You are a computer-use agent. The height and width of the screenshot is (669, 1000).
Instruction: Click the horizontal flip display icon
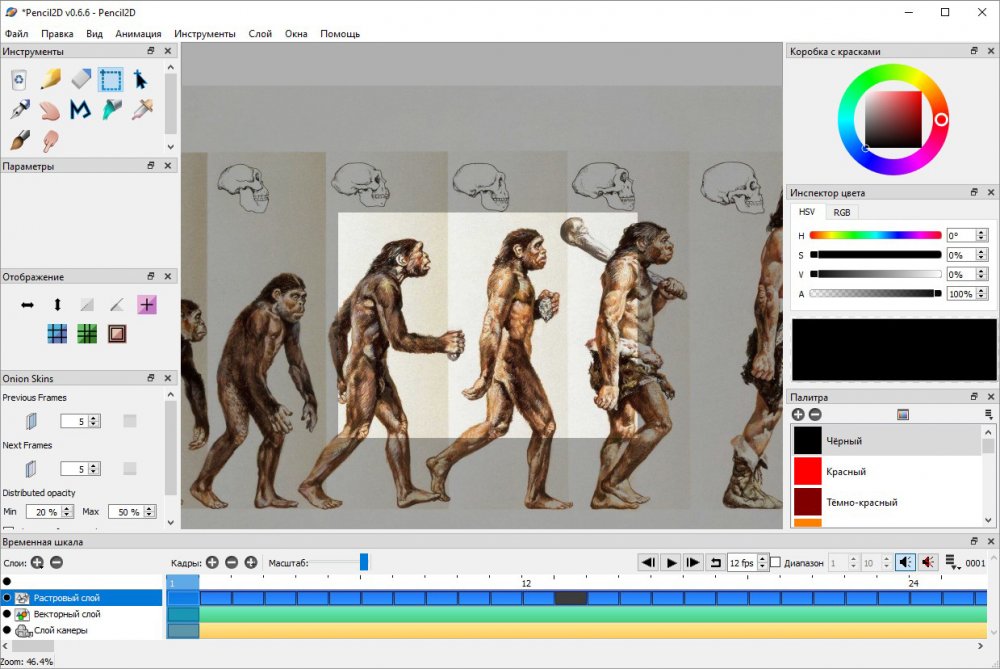tap(28, 305)
